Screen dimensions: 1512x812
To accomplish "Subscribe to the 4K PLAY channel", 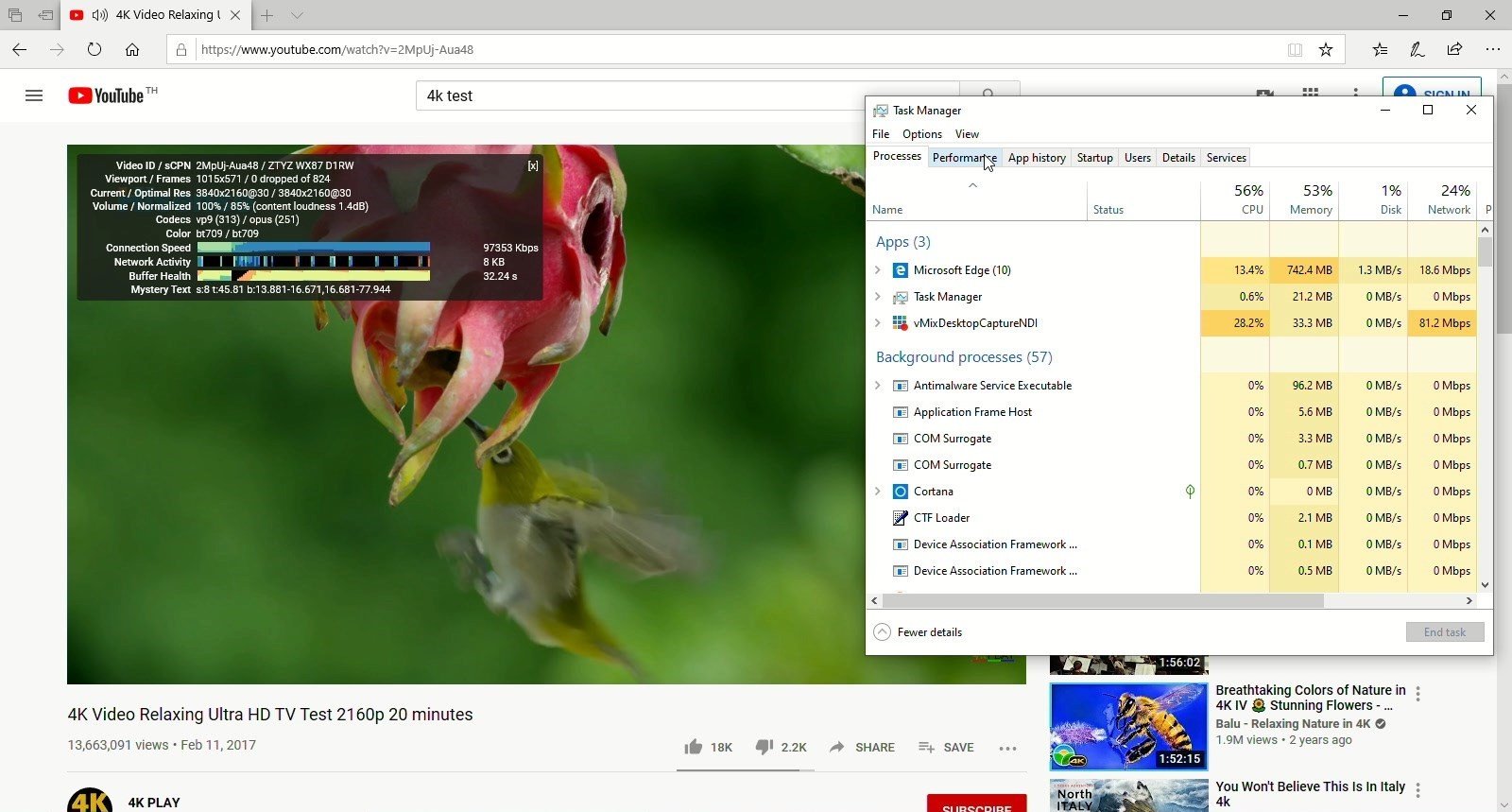I will click(x=976, y=803).
